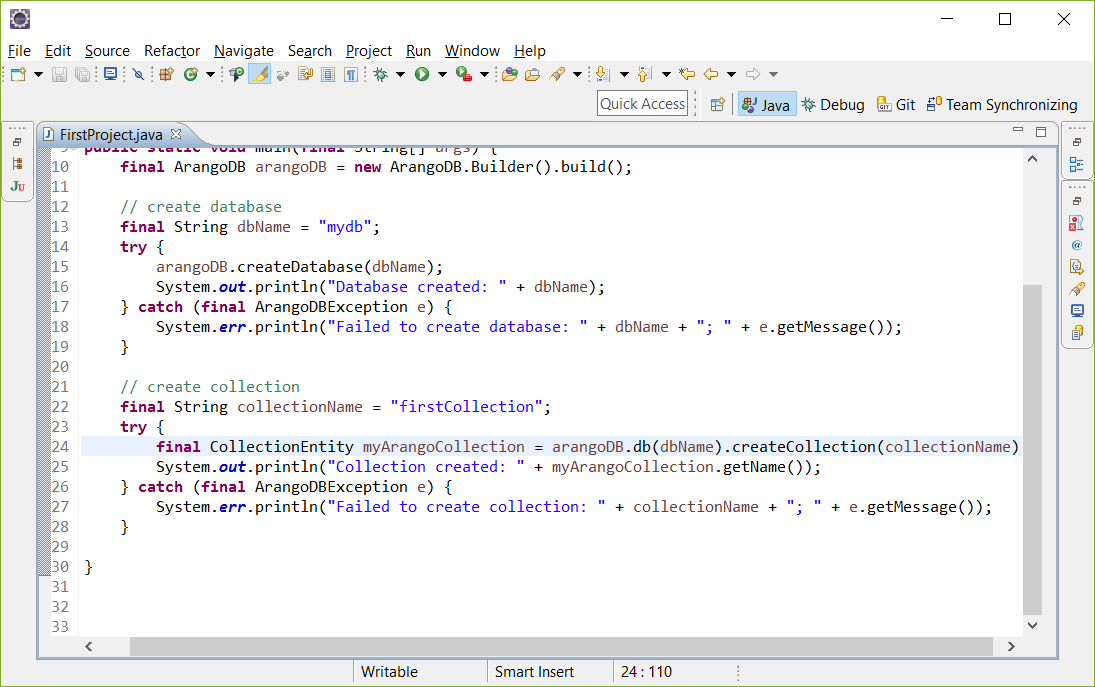Image resolution: width=1095 pixels, height=687 pixels.
Task: Expand the Debug launch dropdown arrow
Action: (401, 74)
